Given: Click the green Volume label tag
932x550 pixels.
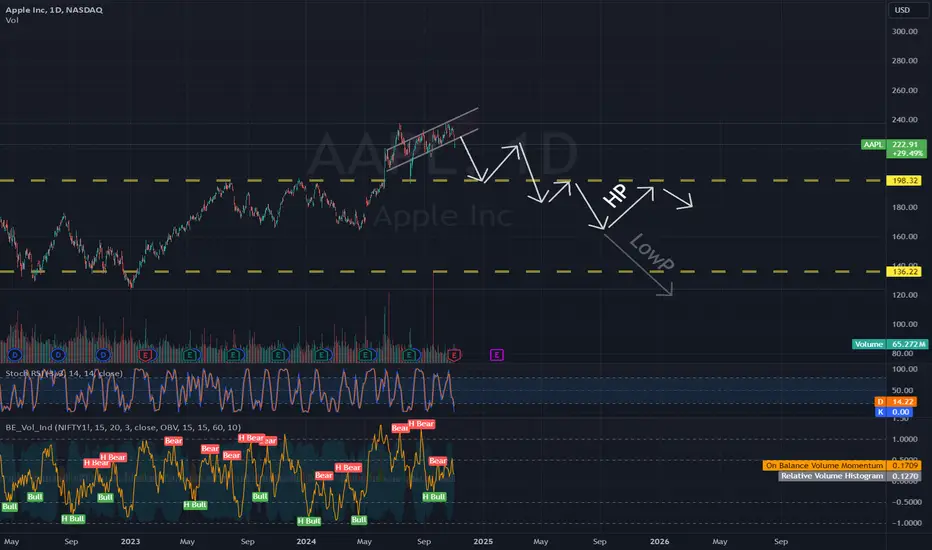Looking at the screenshot, I should [x=869, y=344].
